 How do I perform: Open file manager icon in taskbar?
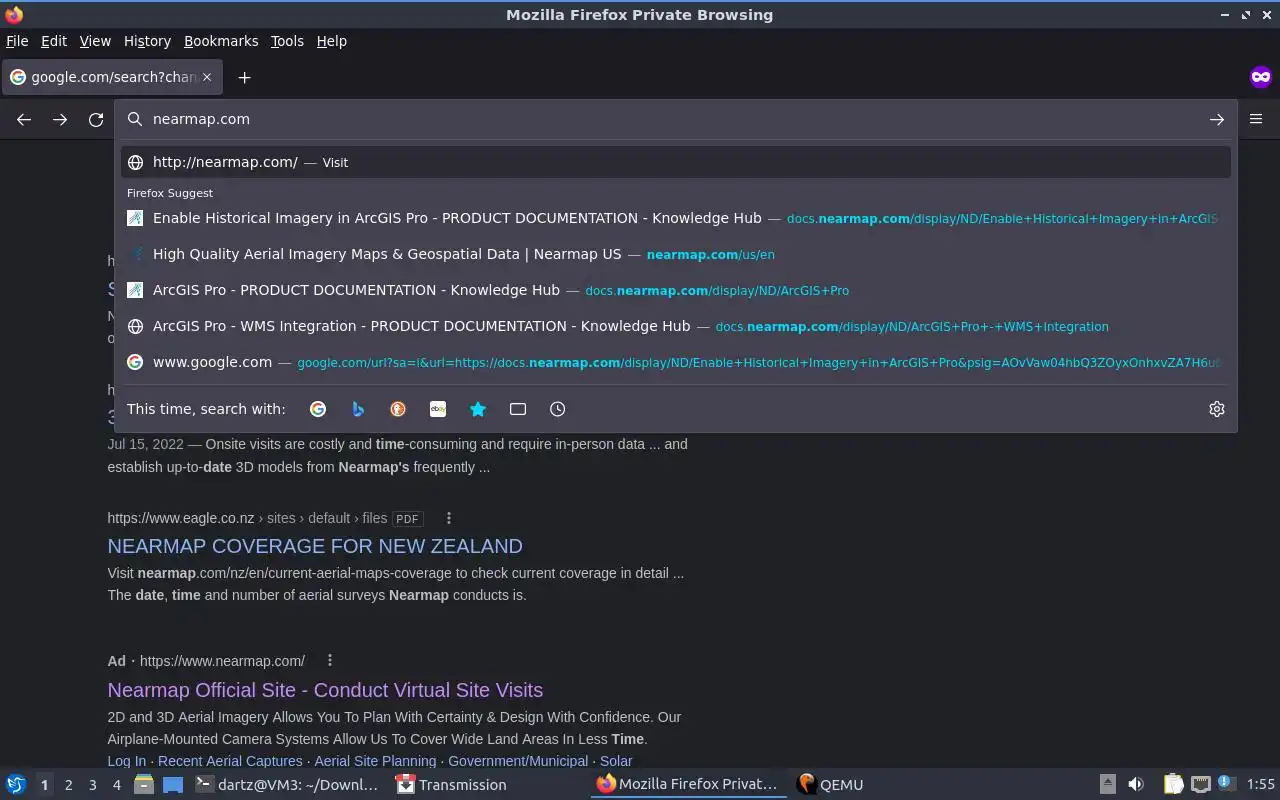tap(144, 785)
